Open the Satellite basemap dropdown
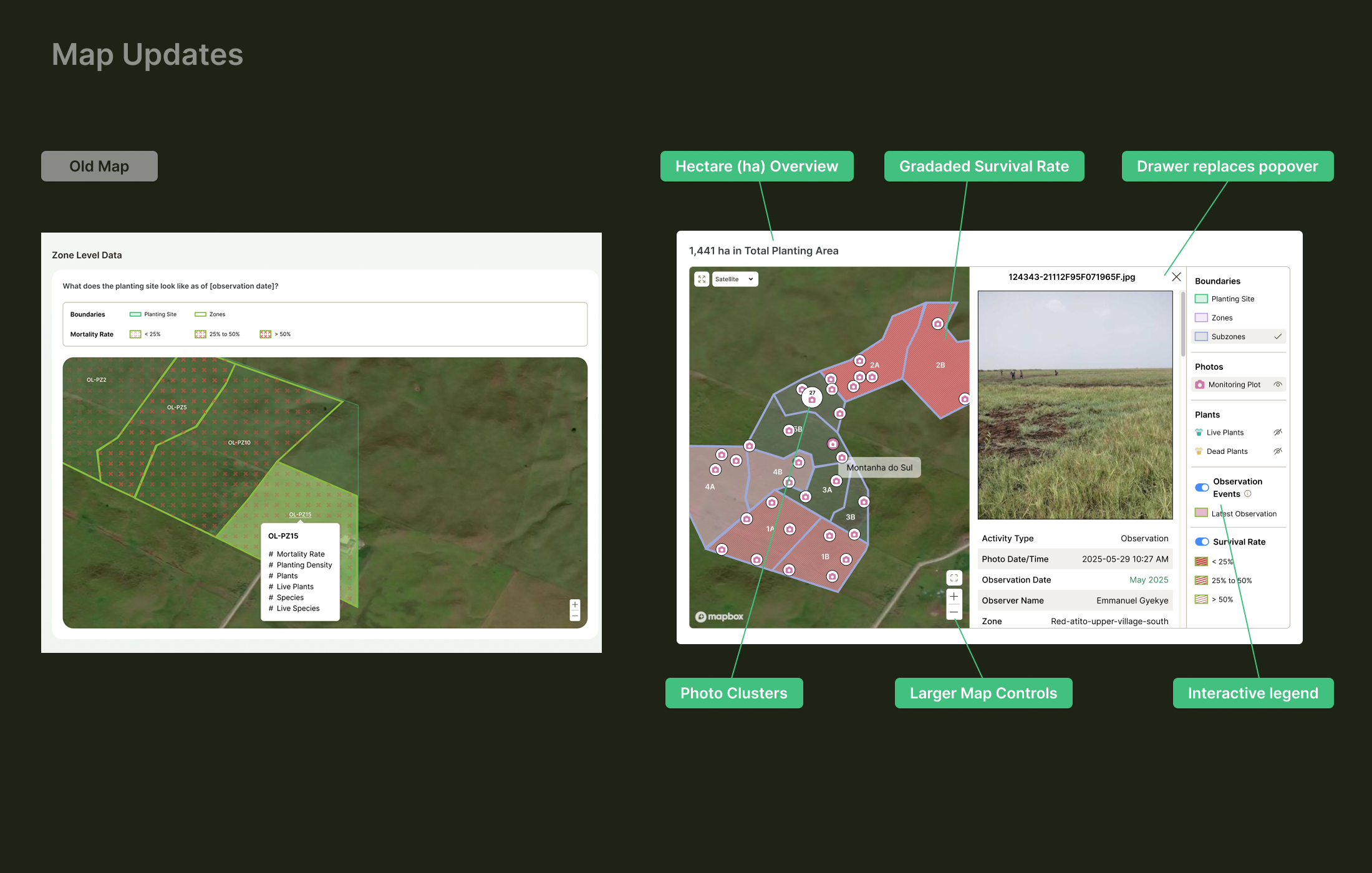1372x873 pixels. [x=735, y=279]
